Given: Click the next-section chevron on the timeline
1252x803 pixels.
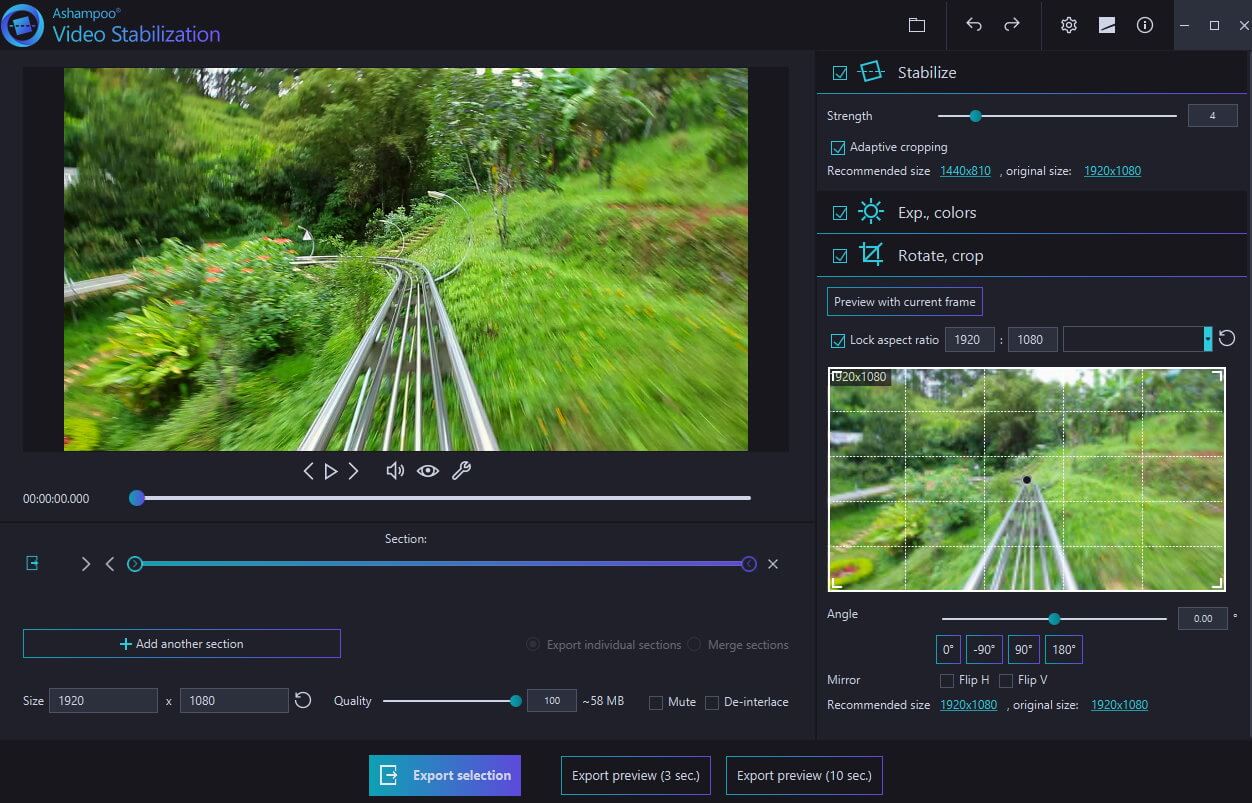Looking at the screenshot, I should 86,563.
